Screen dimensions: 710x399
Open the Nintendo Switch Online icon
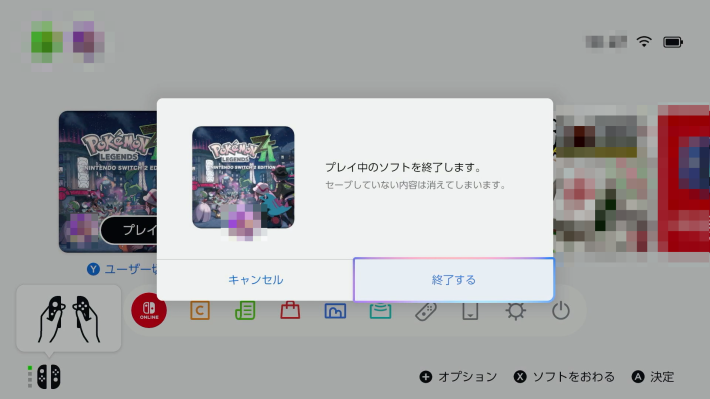(x=149, y=311)
